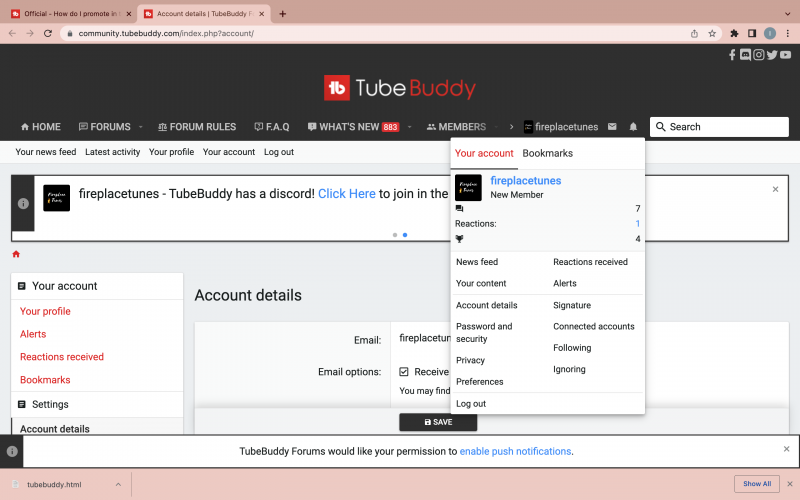This screenshot has height=500, width=800.
Task: Bookmark this page with the star icon
Action: pyautogui.click(x=712, y=33)
